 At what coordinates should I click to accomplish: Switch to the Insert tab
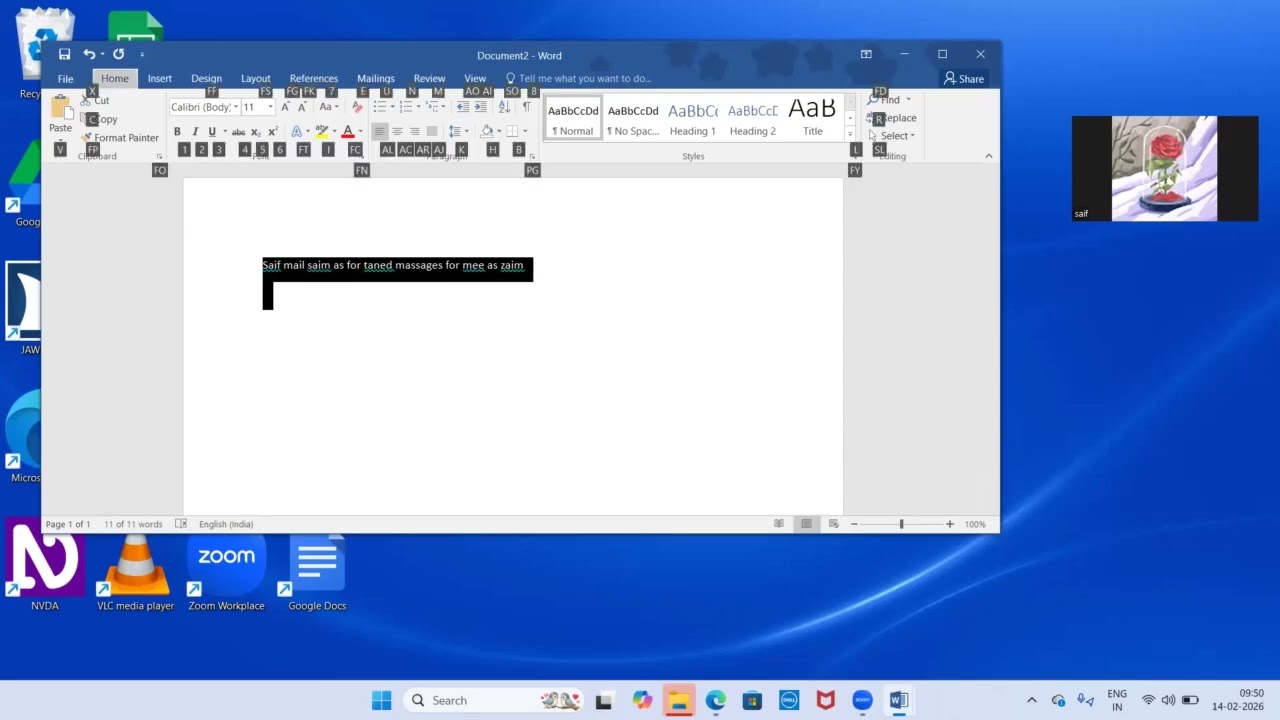[160, 78]
